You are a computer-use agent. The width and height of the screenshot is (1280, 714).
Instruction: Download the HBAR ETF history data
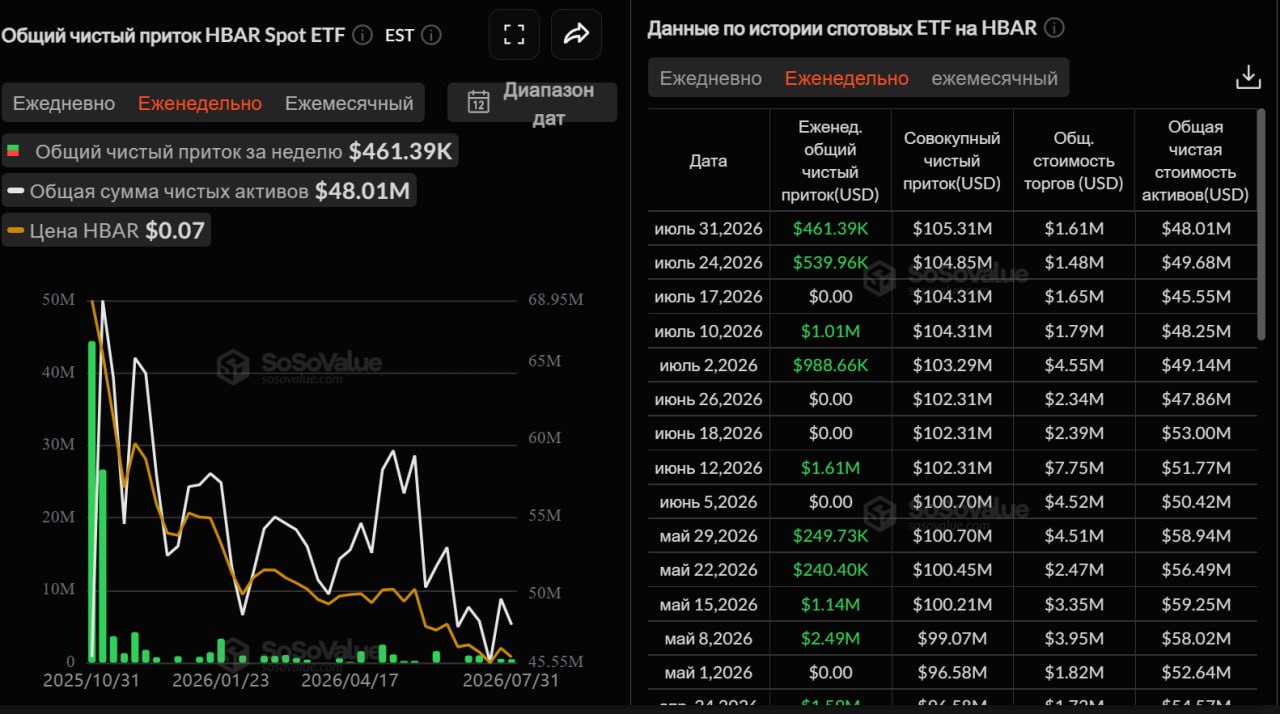coord(1248,78)
